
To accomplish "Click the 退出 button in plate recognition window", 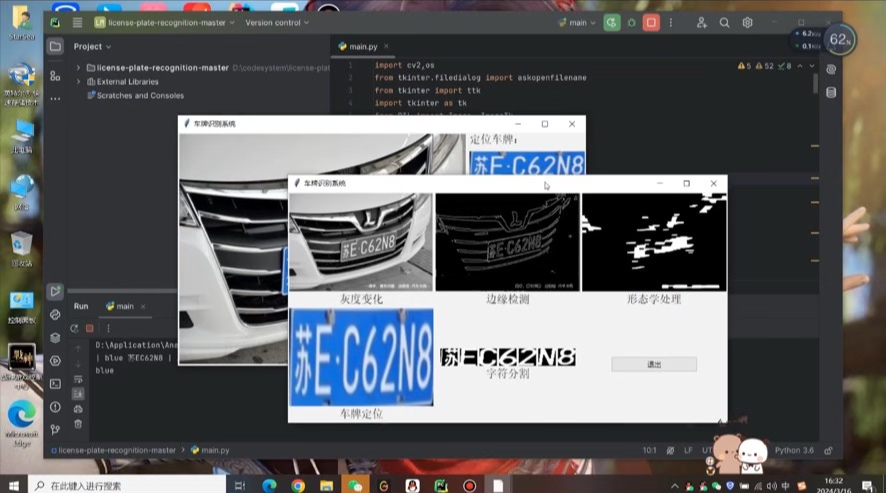I will (654, 365).
